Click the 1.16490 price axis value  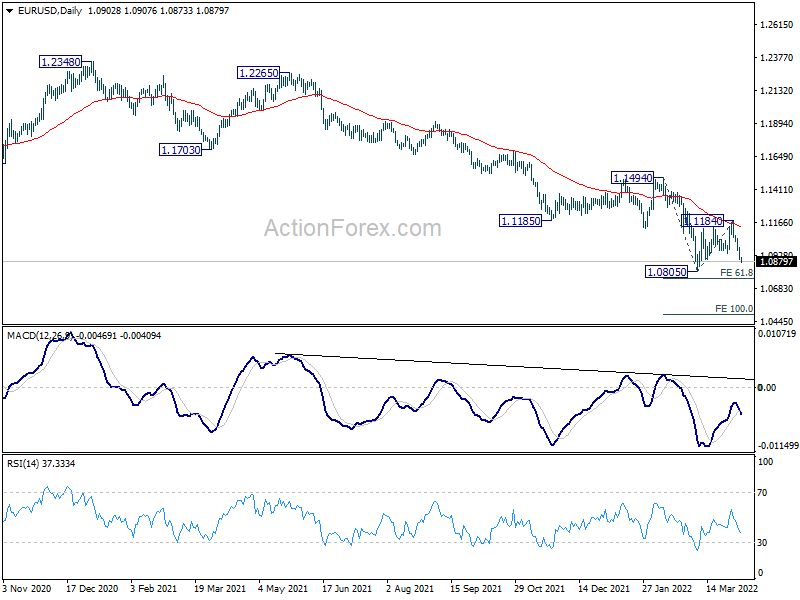pyautogui.click(x=777, y=157)
